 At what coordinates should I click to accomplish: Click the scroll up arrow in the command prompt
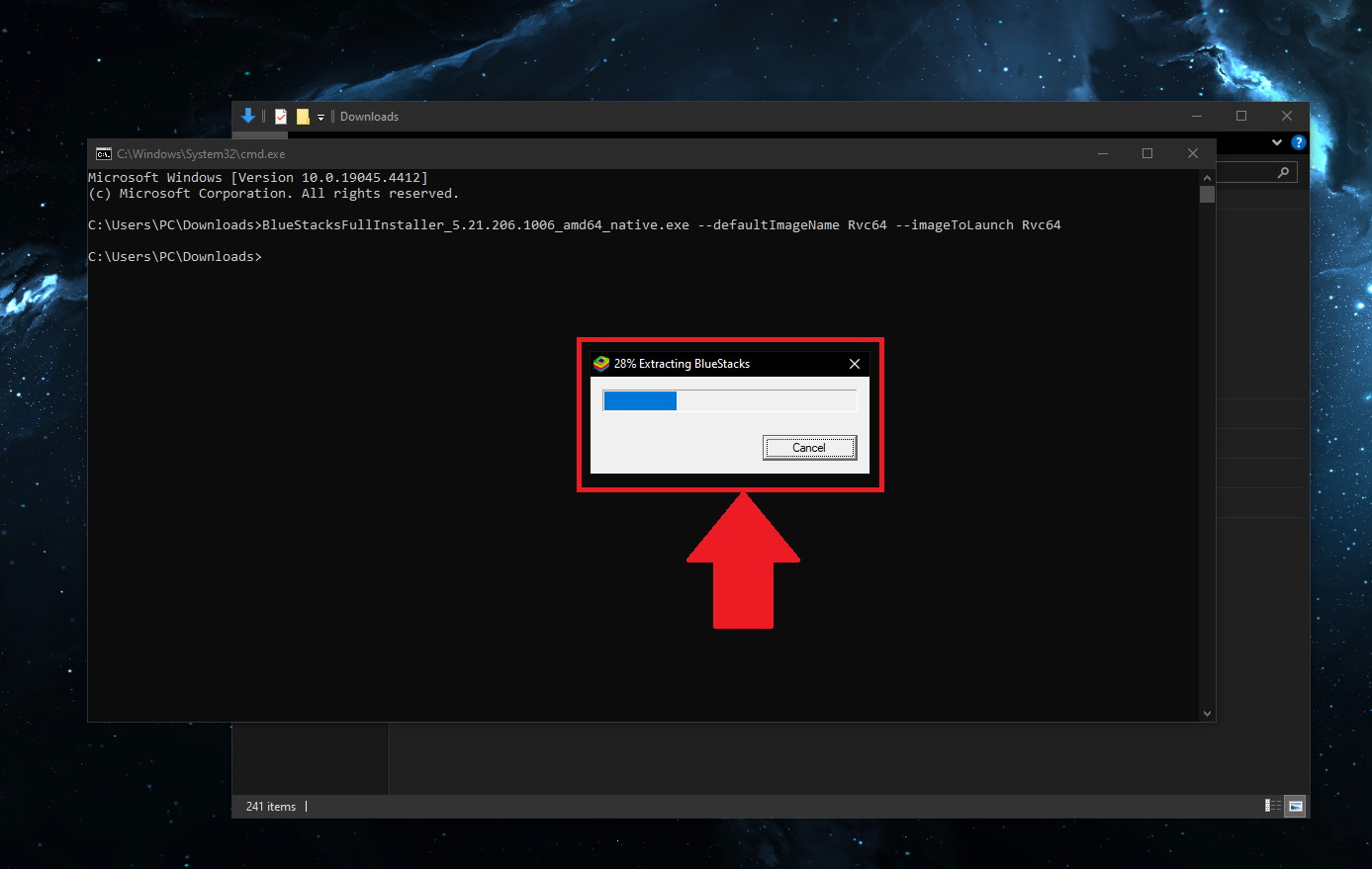tap(1207, 177)
